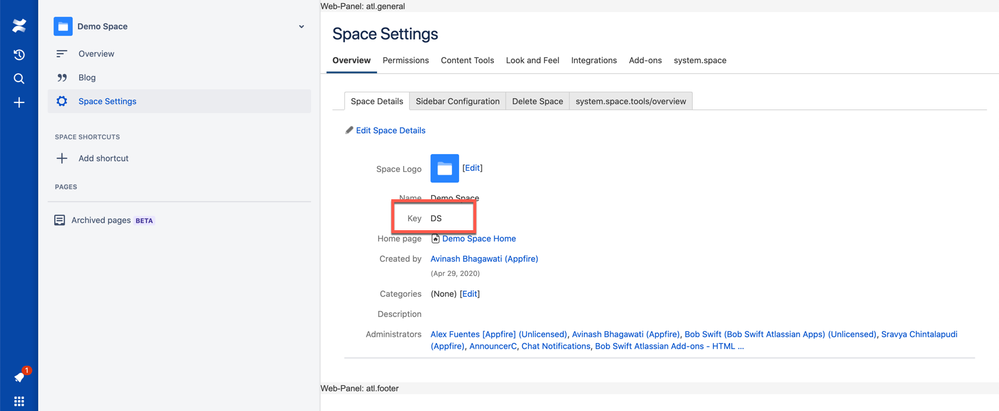999x411 pixels.
Task: Open the Recent pages clock icon
Action: pyautogui.click(x=19, y=54)
